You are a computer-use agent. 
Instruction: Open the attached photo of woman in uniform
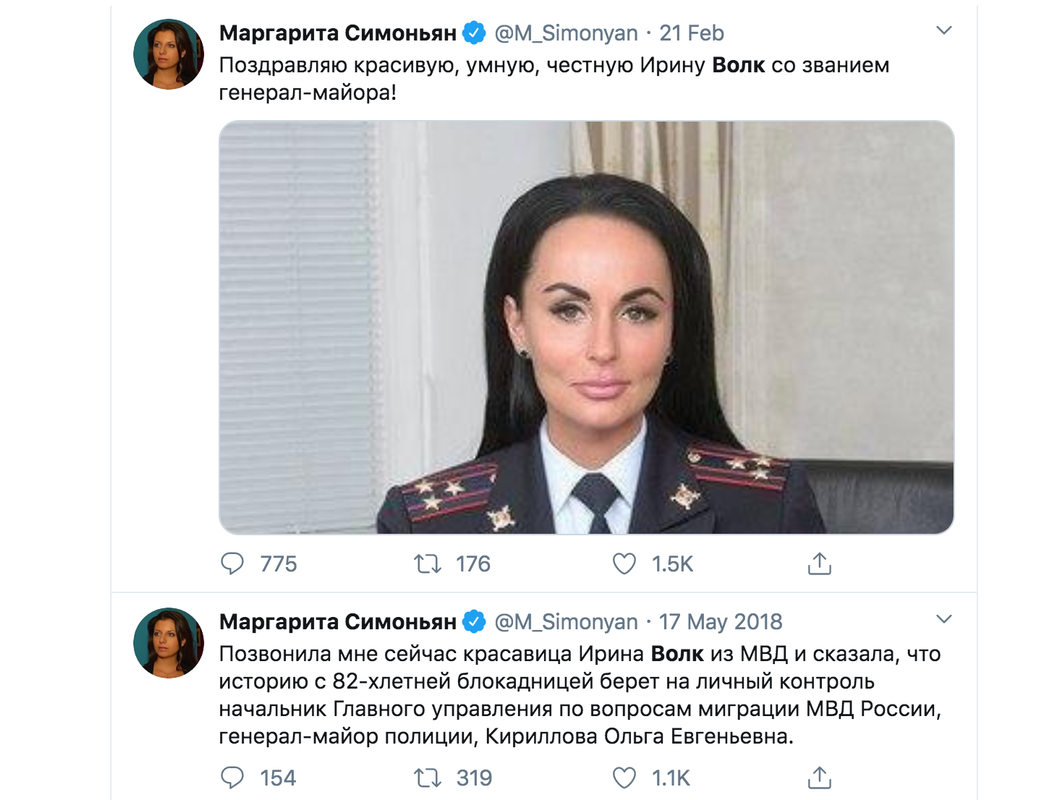(586, 327)
